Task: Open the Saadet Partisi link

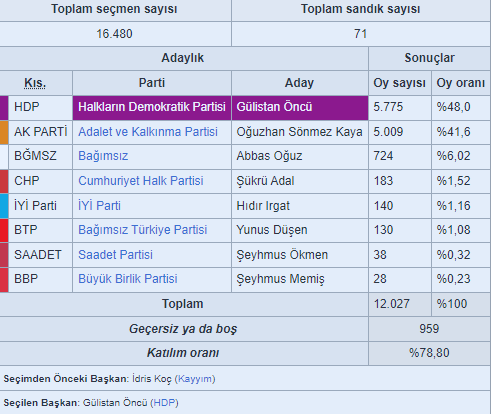Action: pos(115,255)
